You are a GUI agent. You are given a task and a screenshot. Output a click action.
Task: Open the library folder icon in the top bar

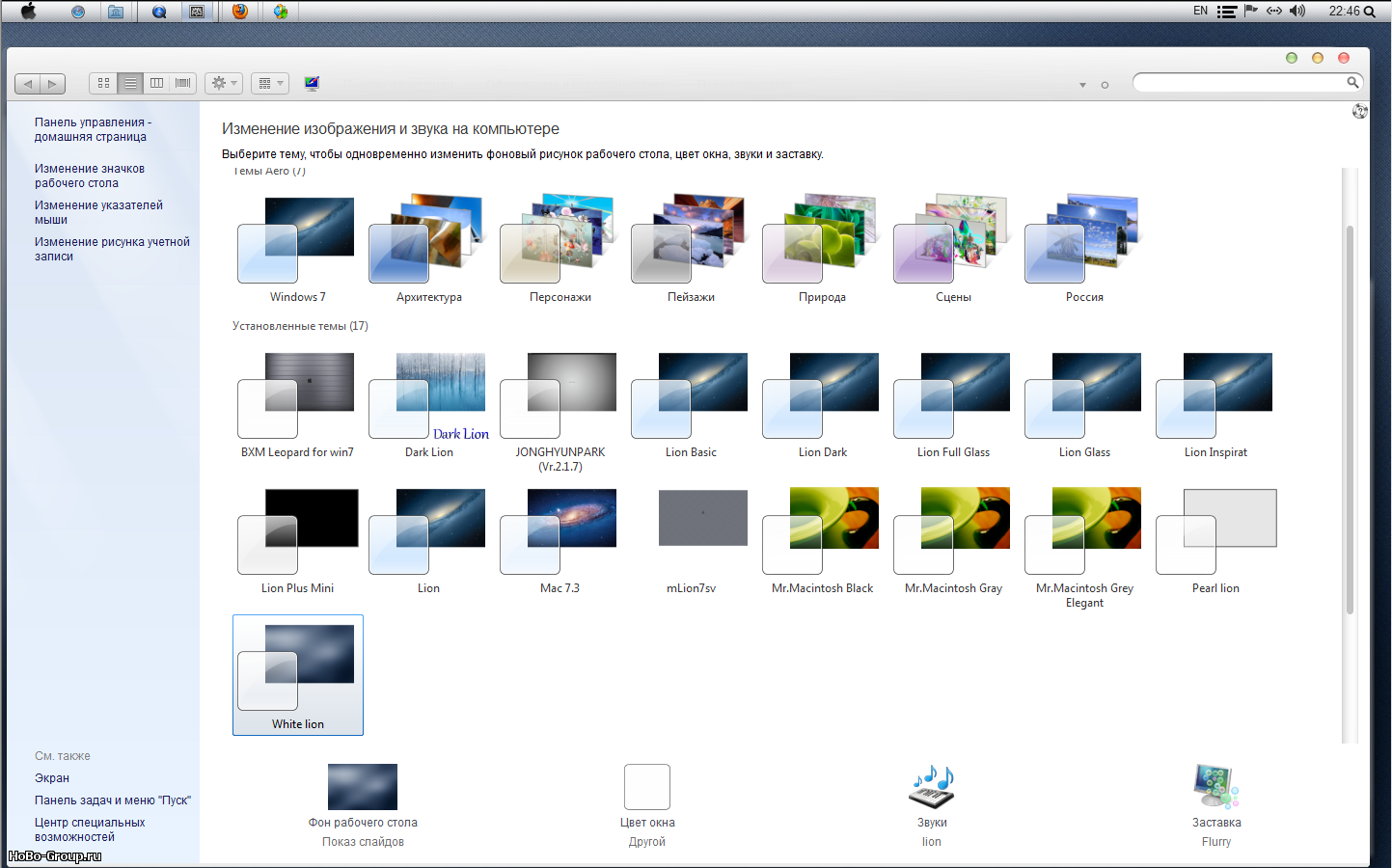pyautogui.click(x=116, y=12)
